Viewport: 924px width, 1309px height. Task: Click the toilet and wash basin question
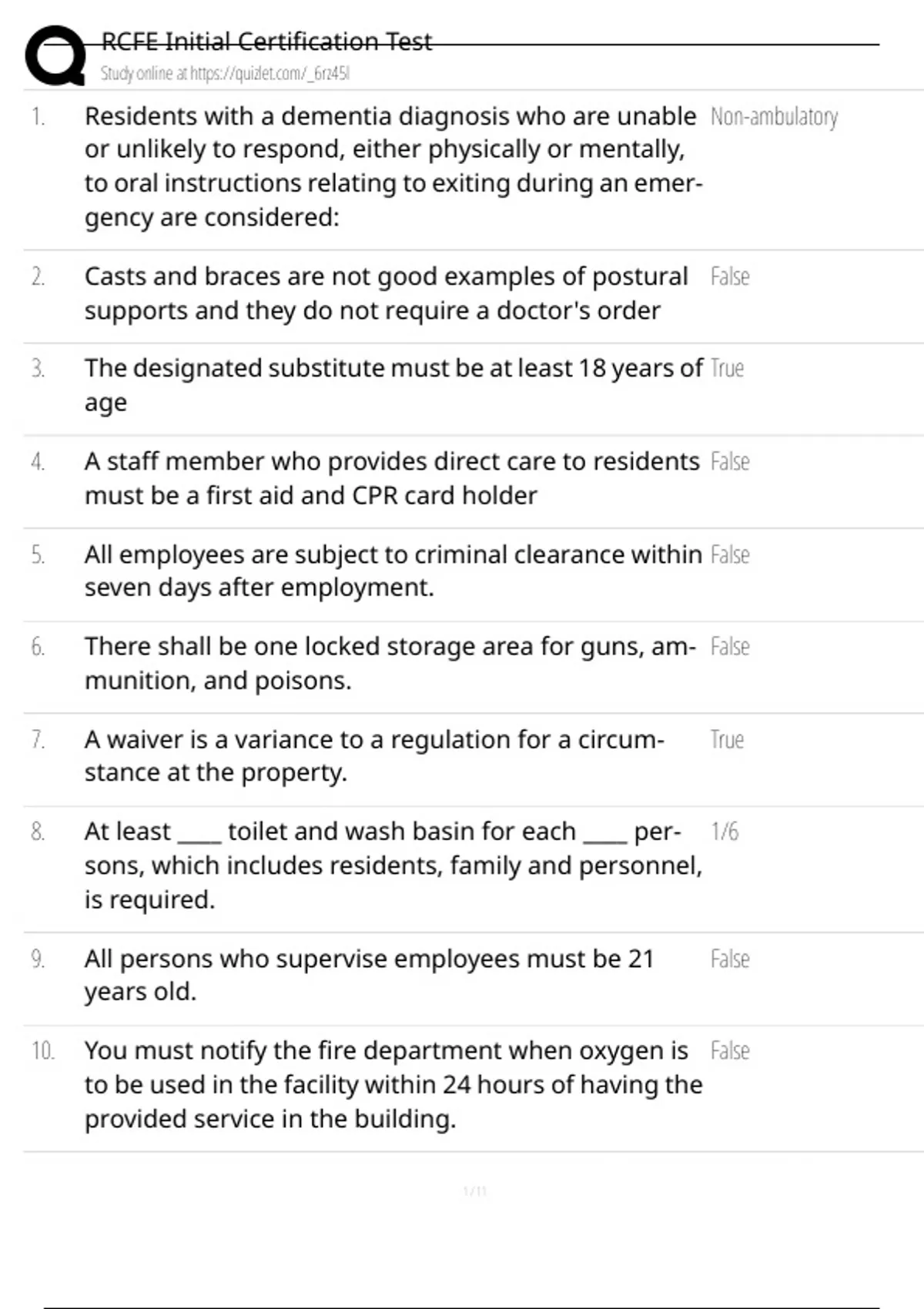point(393,865)
